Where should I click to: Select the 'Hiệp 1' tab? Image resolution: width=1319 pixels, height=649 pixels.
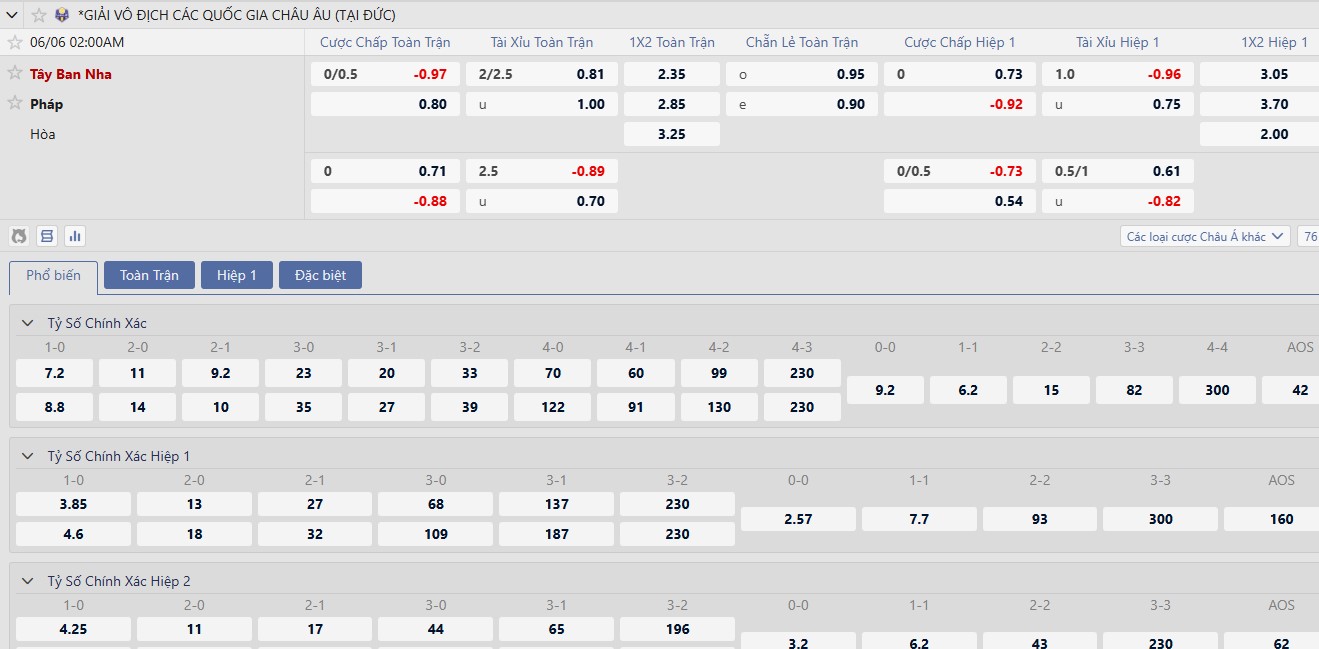coord(237,275)
